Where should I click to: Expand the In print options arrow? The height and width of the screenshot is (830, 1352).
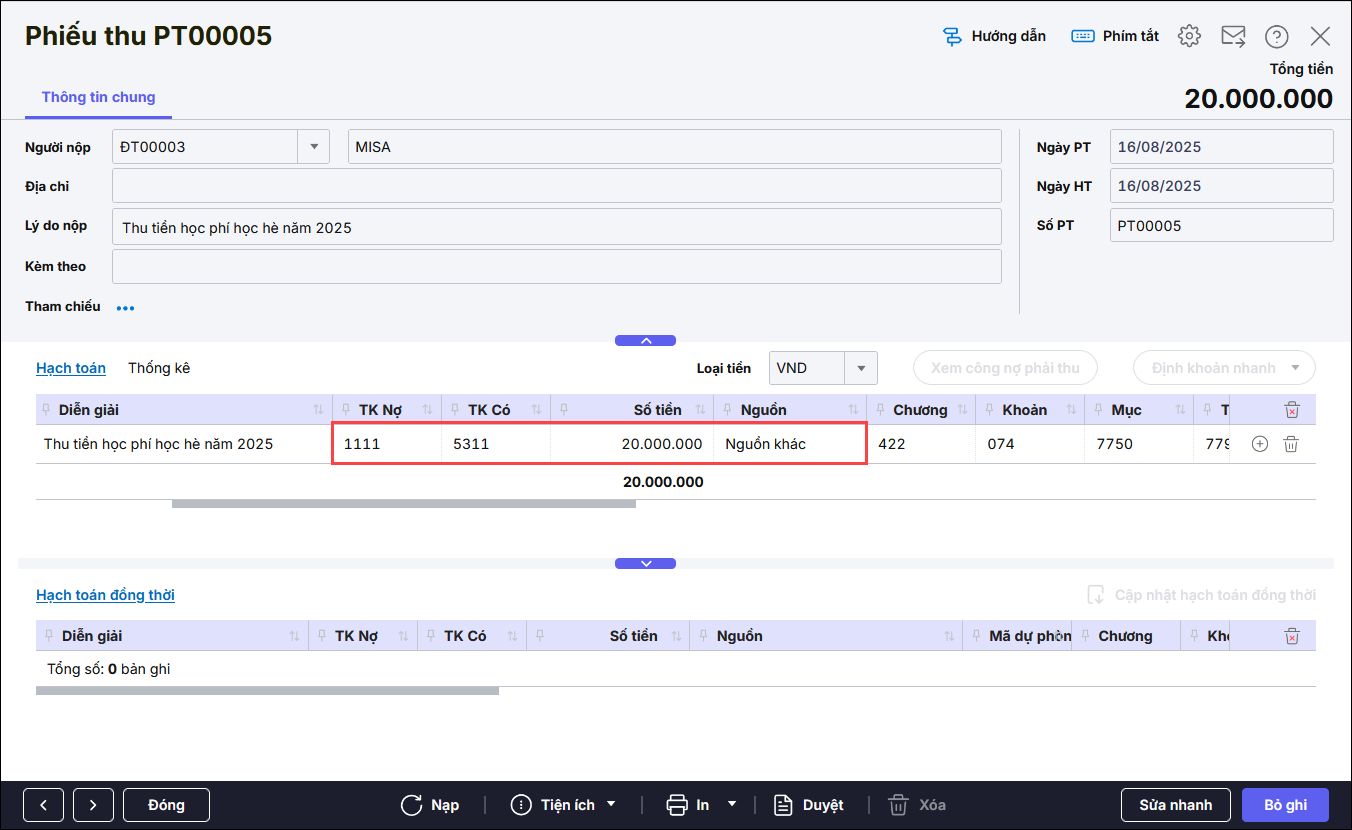pyautogui.click(x=732, y=804)
